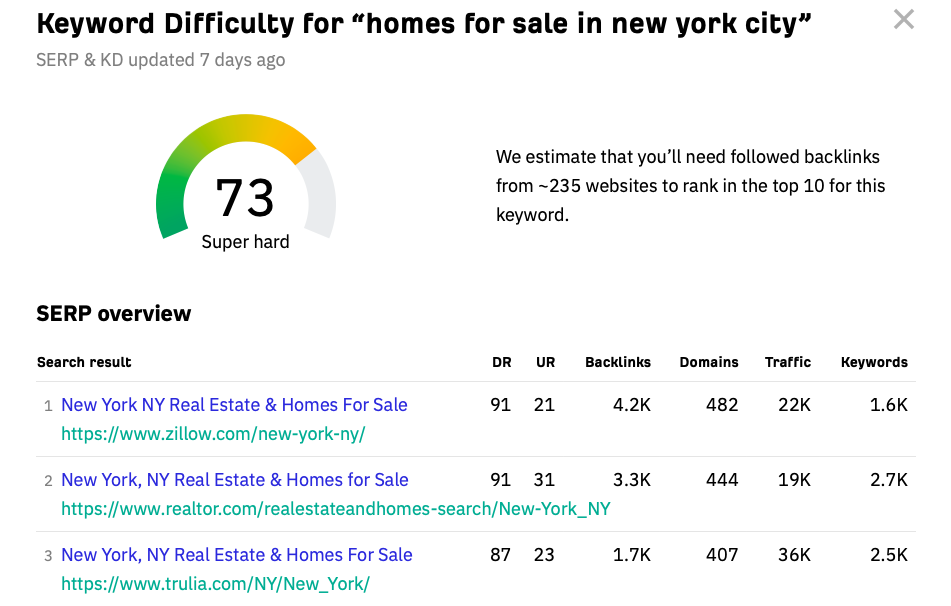Image resolution: width=951 pixels, height=606 pixels.
Task: Click the keyword difficulty gauge showing 73
Action: point(246,182)
